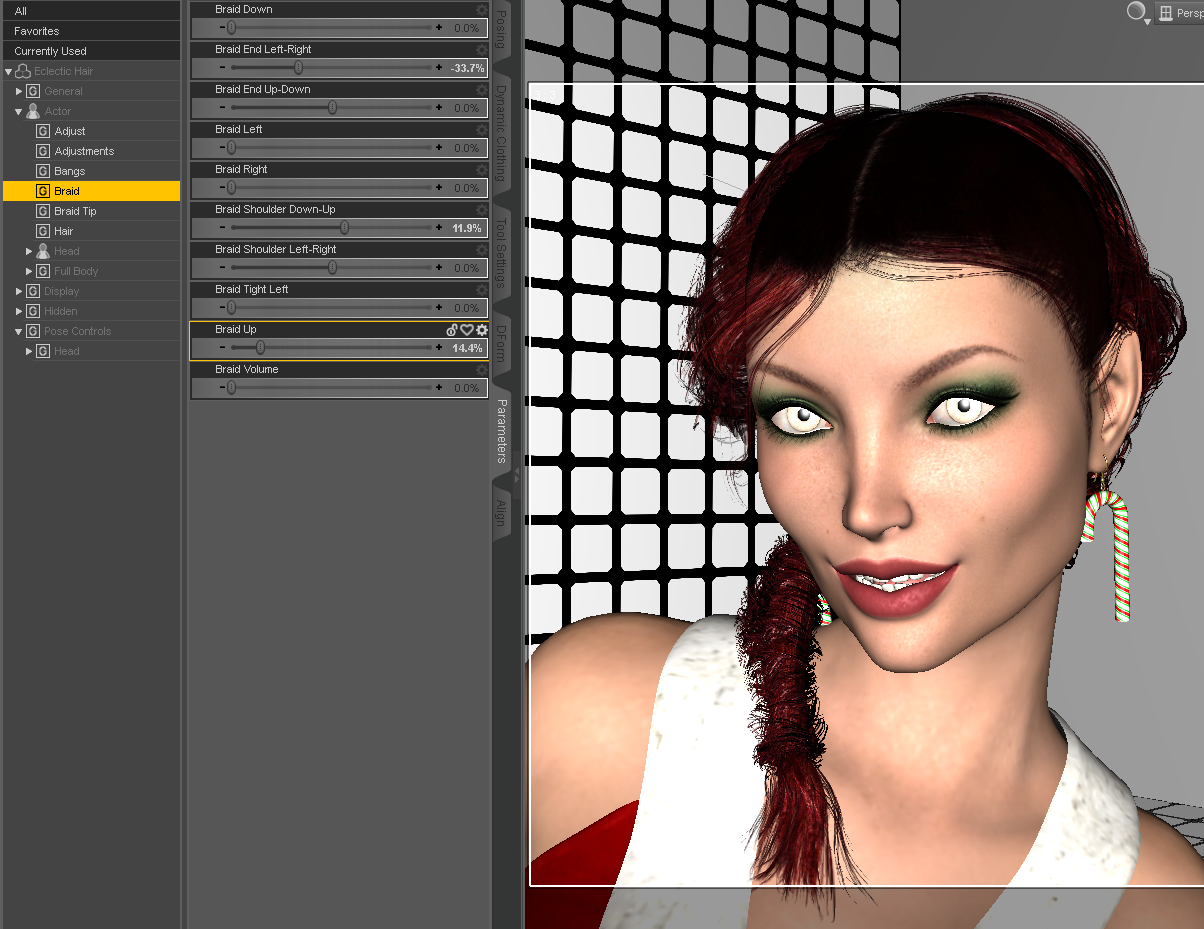Click the link icon on Braid Up
Screen dimensions: 1204x929
pos(452,329)
